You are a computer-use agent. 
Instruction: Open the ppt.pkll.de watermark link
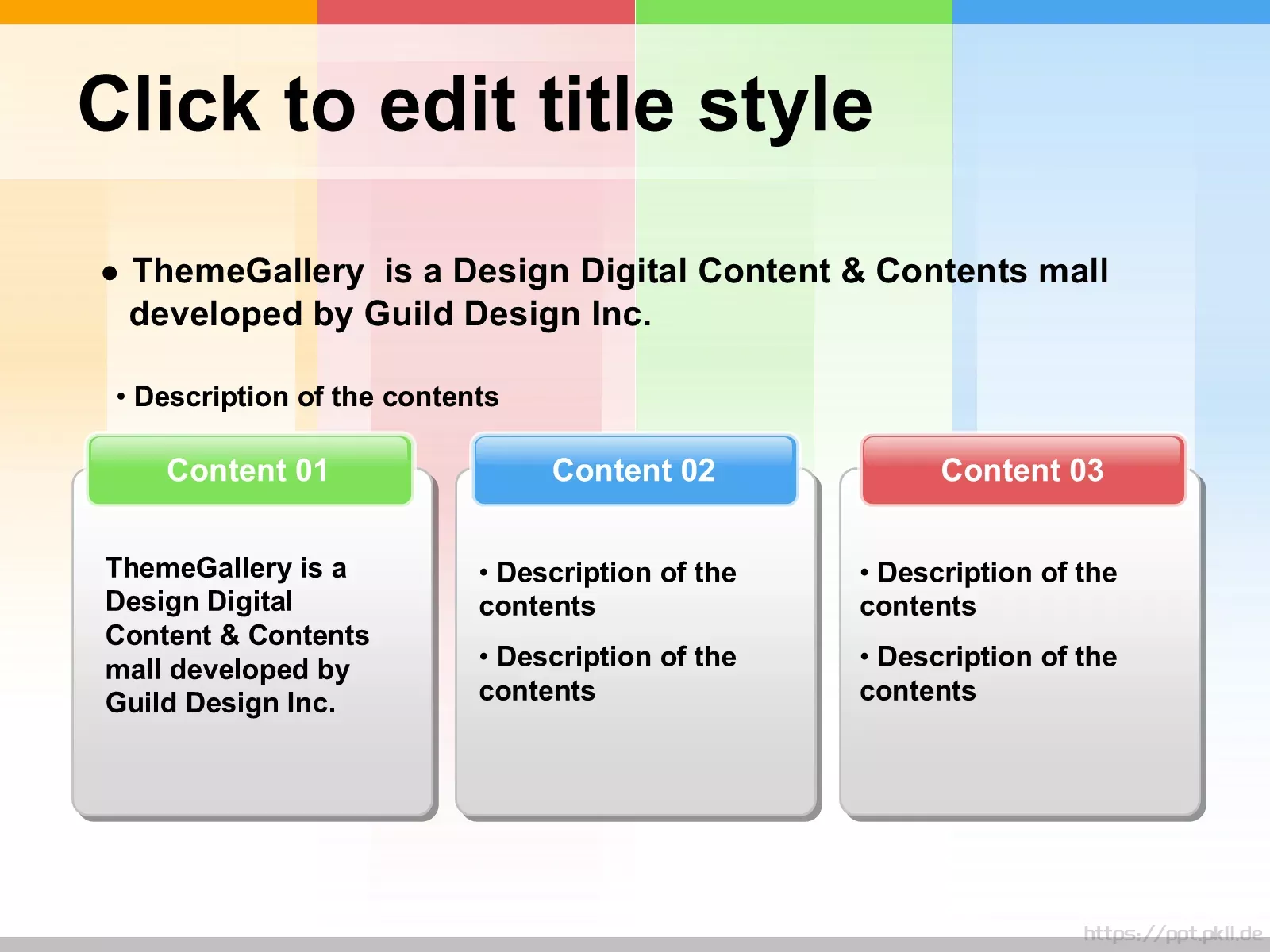(1172, 933)
